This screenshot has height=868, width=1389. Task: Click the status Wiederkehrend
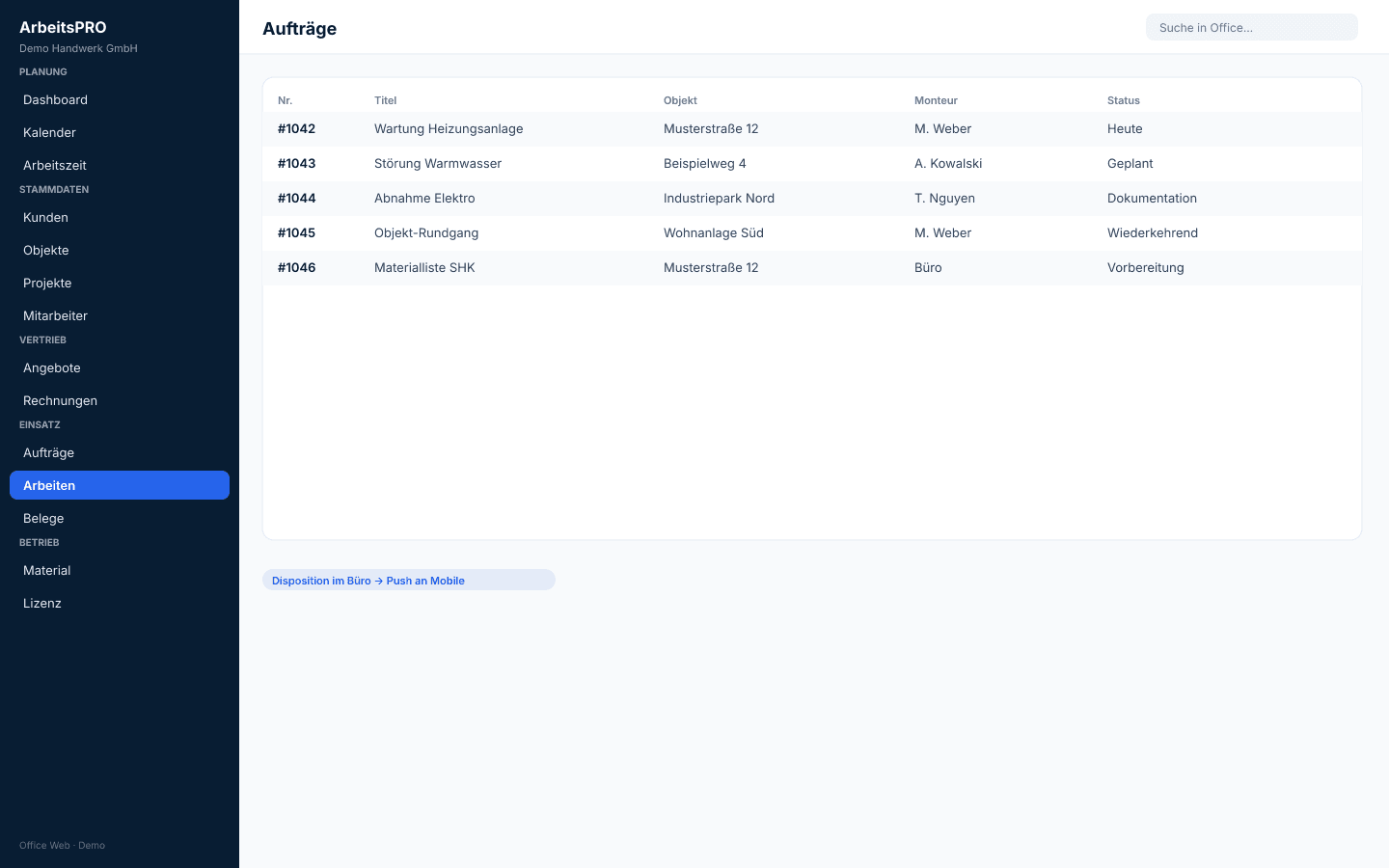[x=1153, y=232]
